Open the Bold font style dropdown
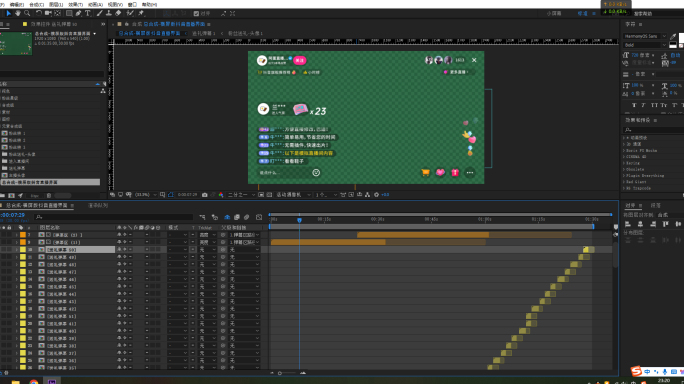 point(645,45)
